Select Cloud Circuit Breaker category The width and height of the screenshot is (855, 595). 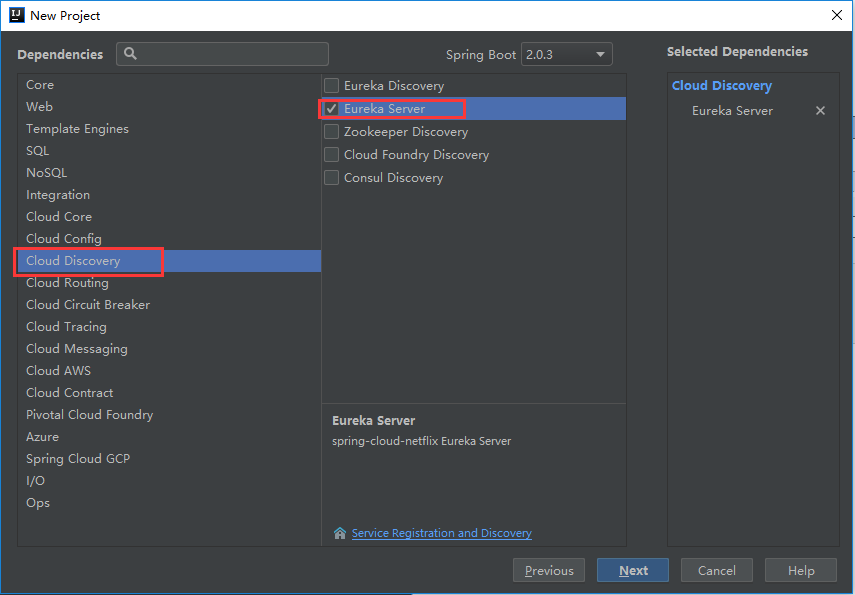point(169,304)
